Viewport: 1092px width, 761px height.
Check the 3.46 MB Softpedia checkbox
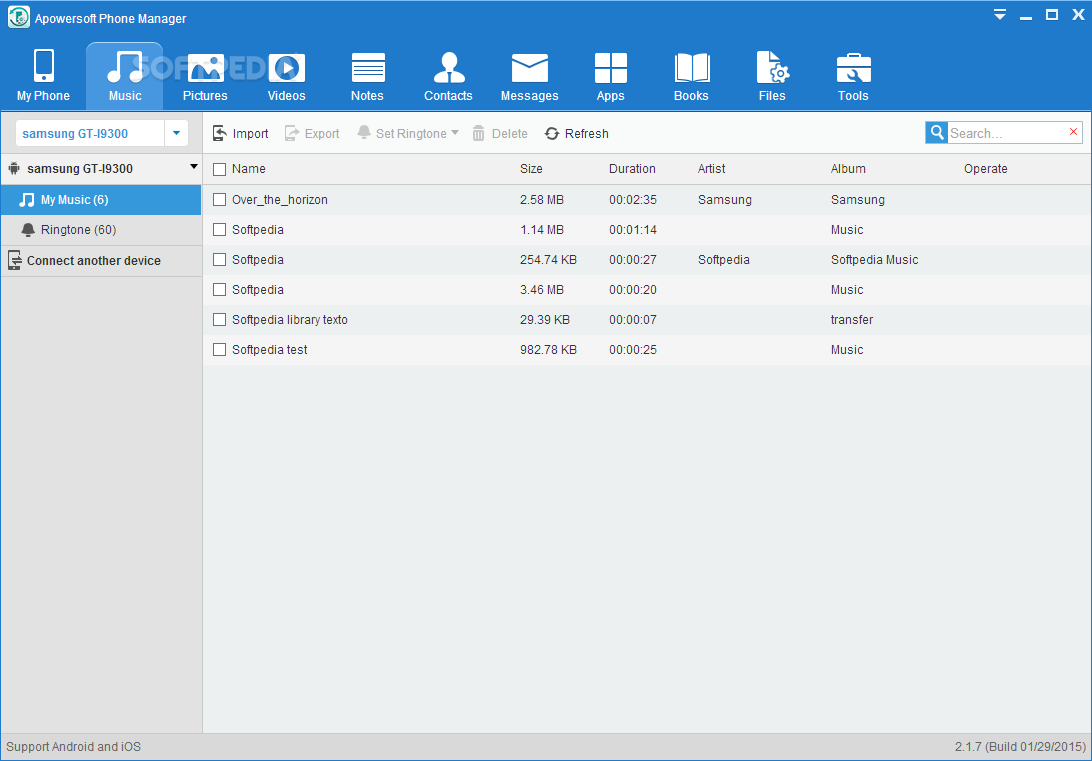click(x=219, y=290)
